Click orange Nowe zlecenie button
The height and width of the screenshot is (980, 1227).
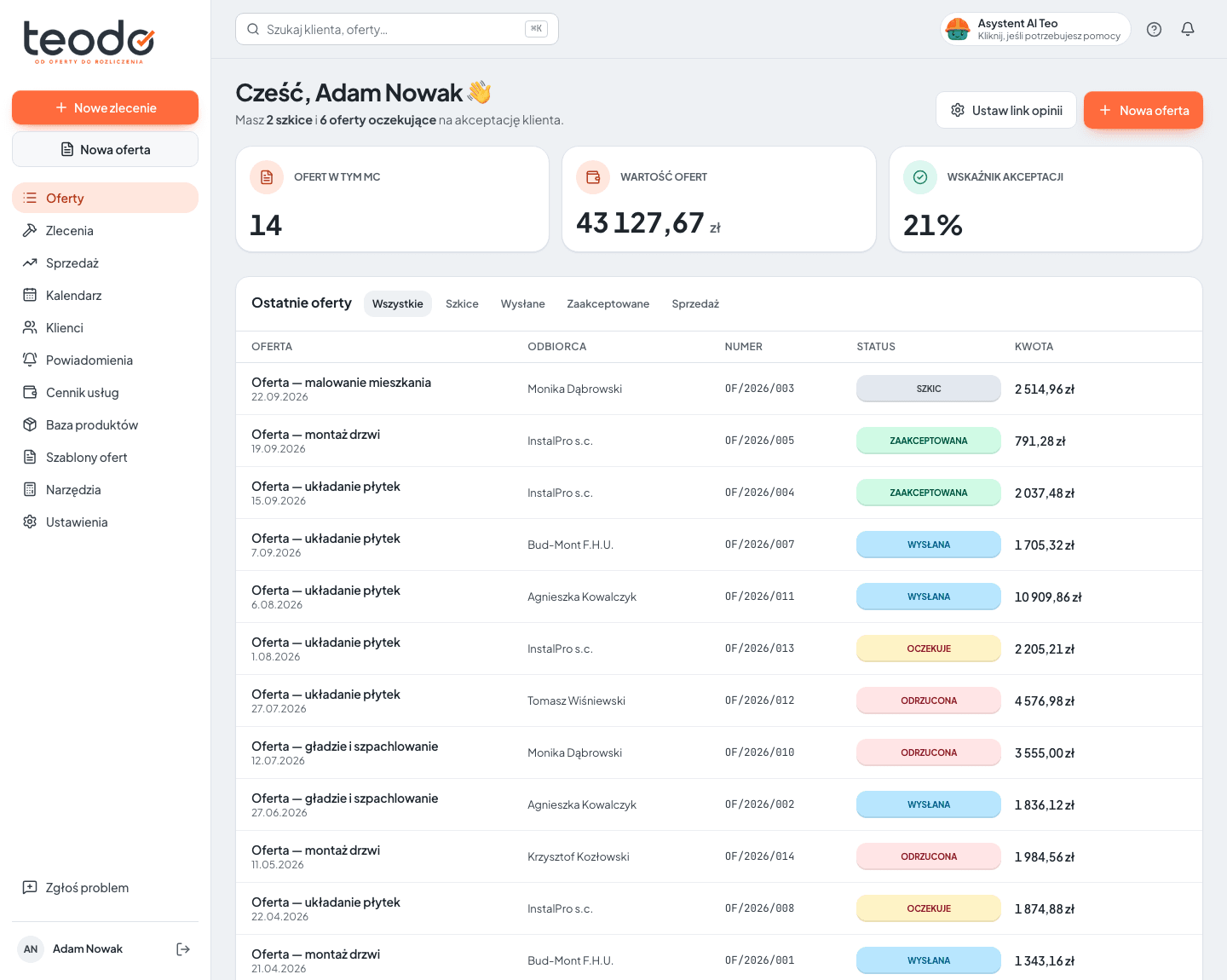105,107
